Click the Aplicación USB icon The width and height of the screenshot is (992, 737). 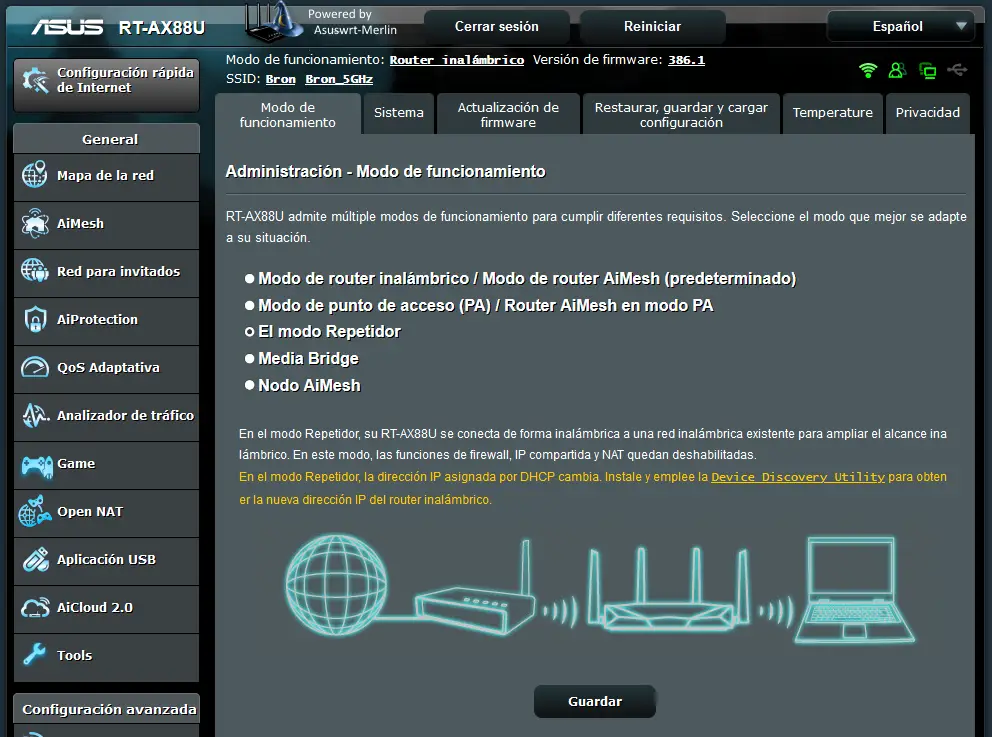pyautogui.click(x=35, y=559)
